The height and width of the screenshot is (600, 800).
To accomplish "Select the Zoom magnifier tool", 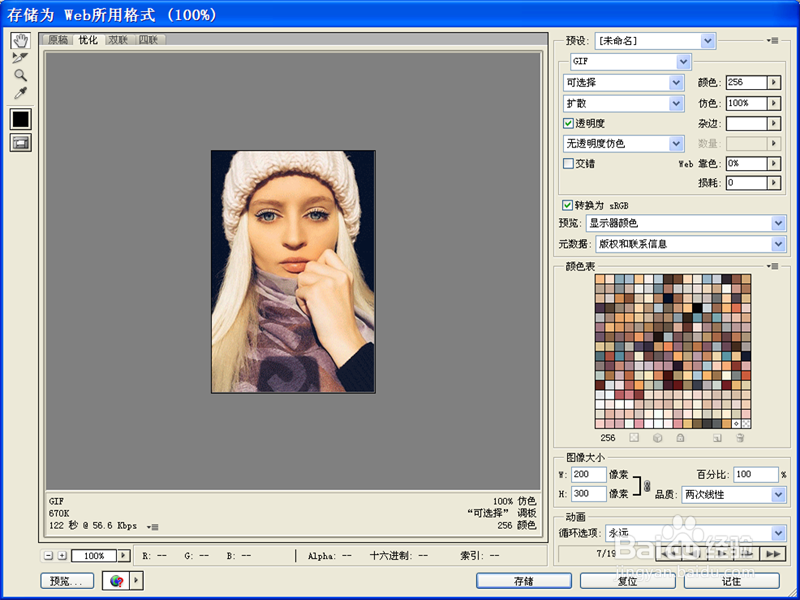I will tap(20, 75).
